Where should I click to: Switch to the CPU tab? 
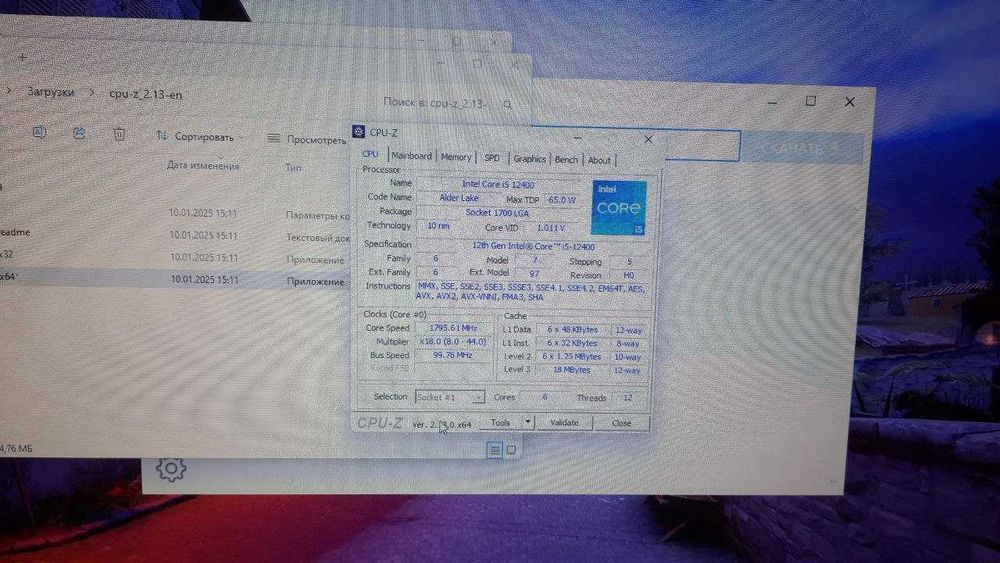point(371,154)
